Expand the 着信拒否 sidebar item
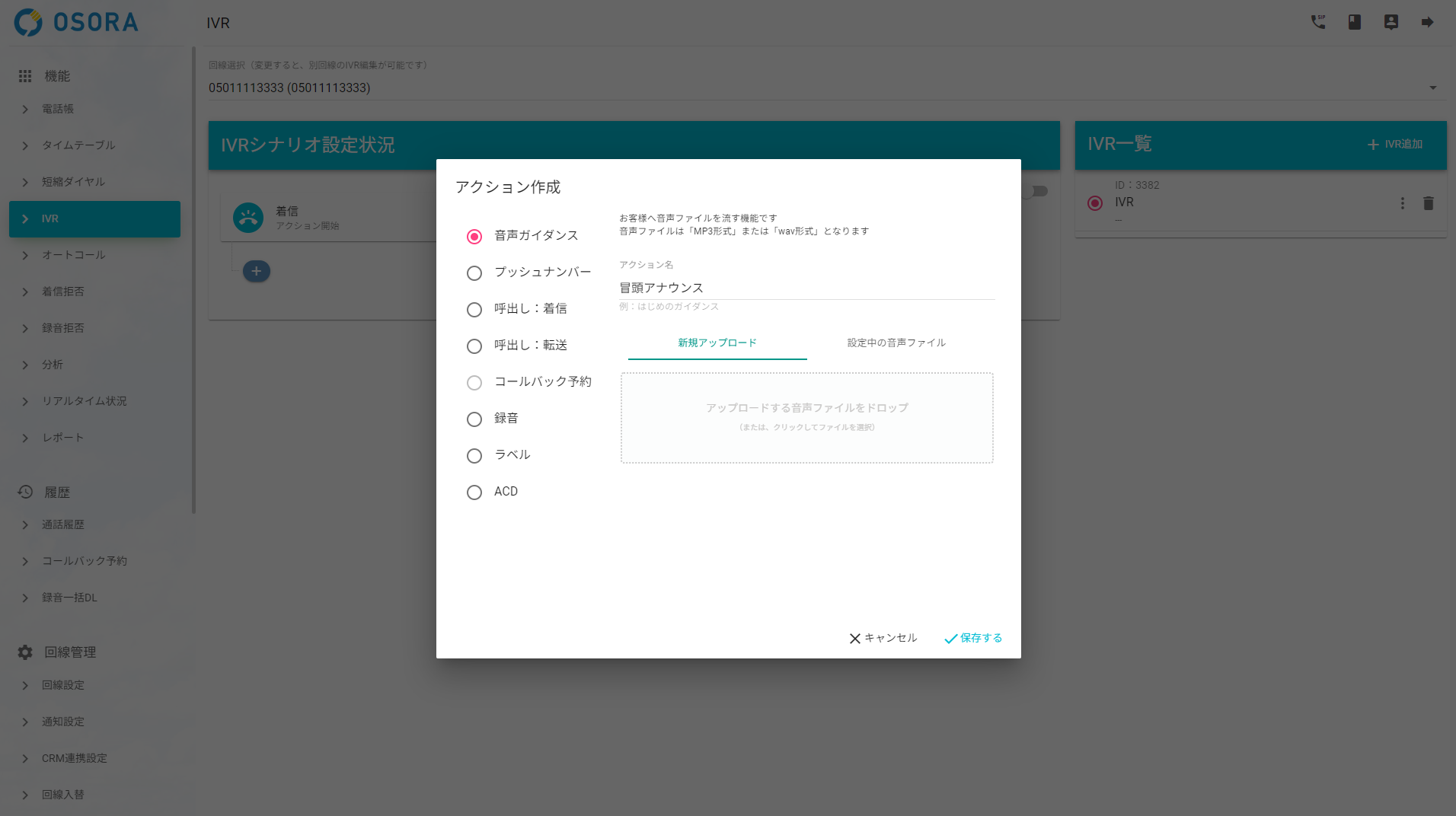Screen dimensions: 1456x816 [x=25, y=292]
